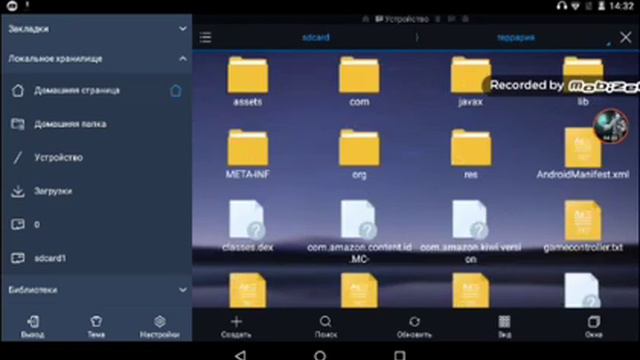Open the org folder
The image size is (640, 360).
(x=359, y=154)
